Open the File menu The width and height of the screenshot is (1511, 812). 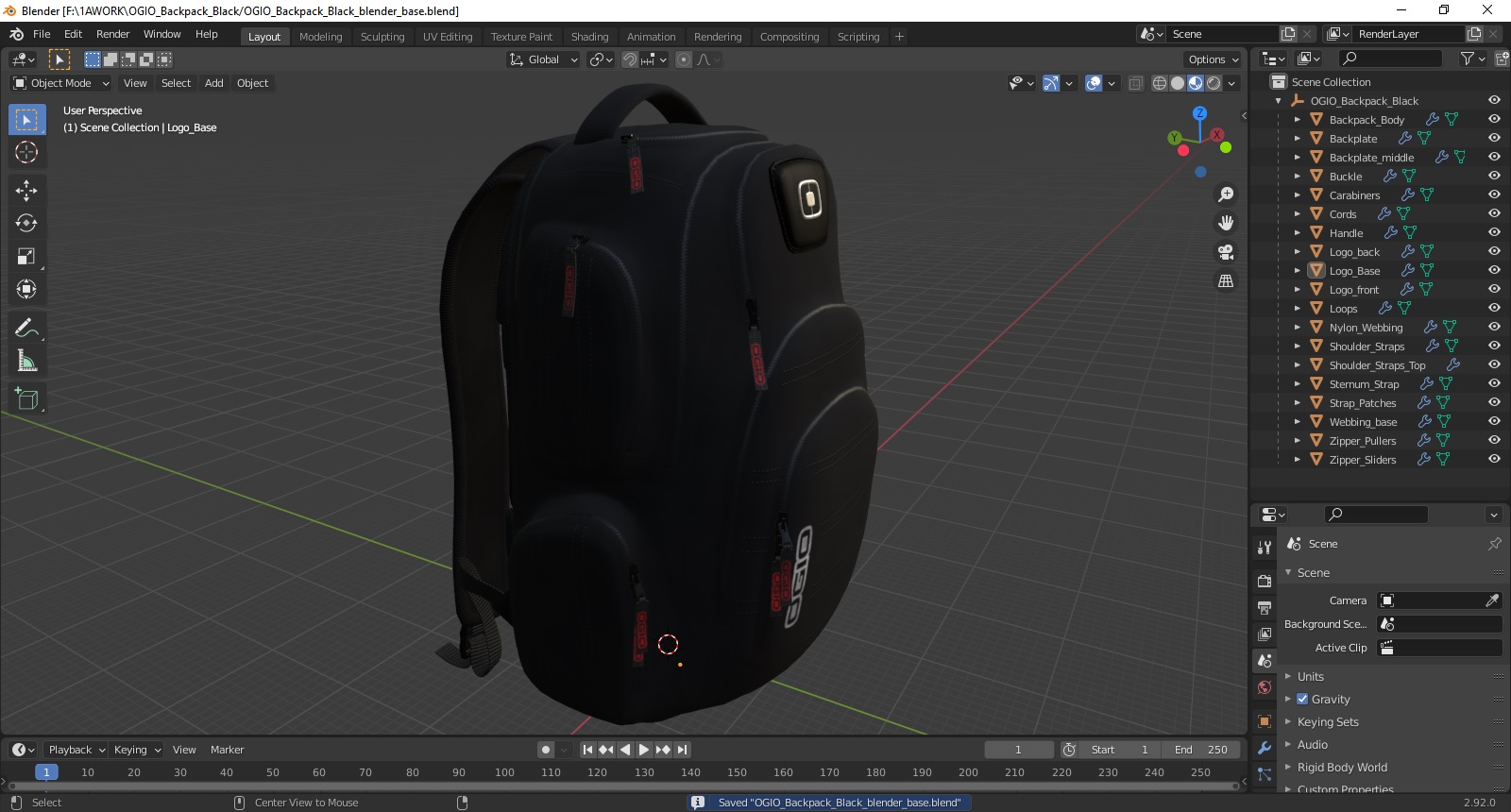[42, 34]
